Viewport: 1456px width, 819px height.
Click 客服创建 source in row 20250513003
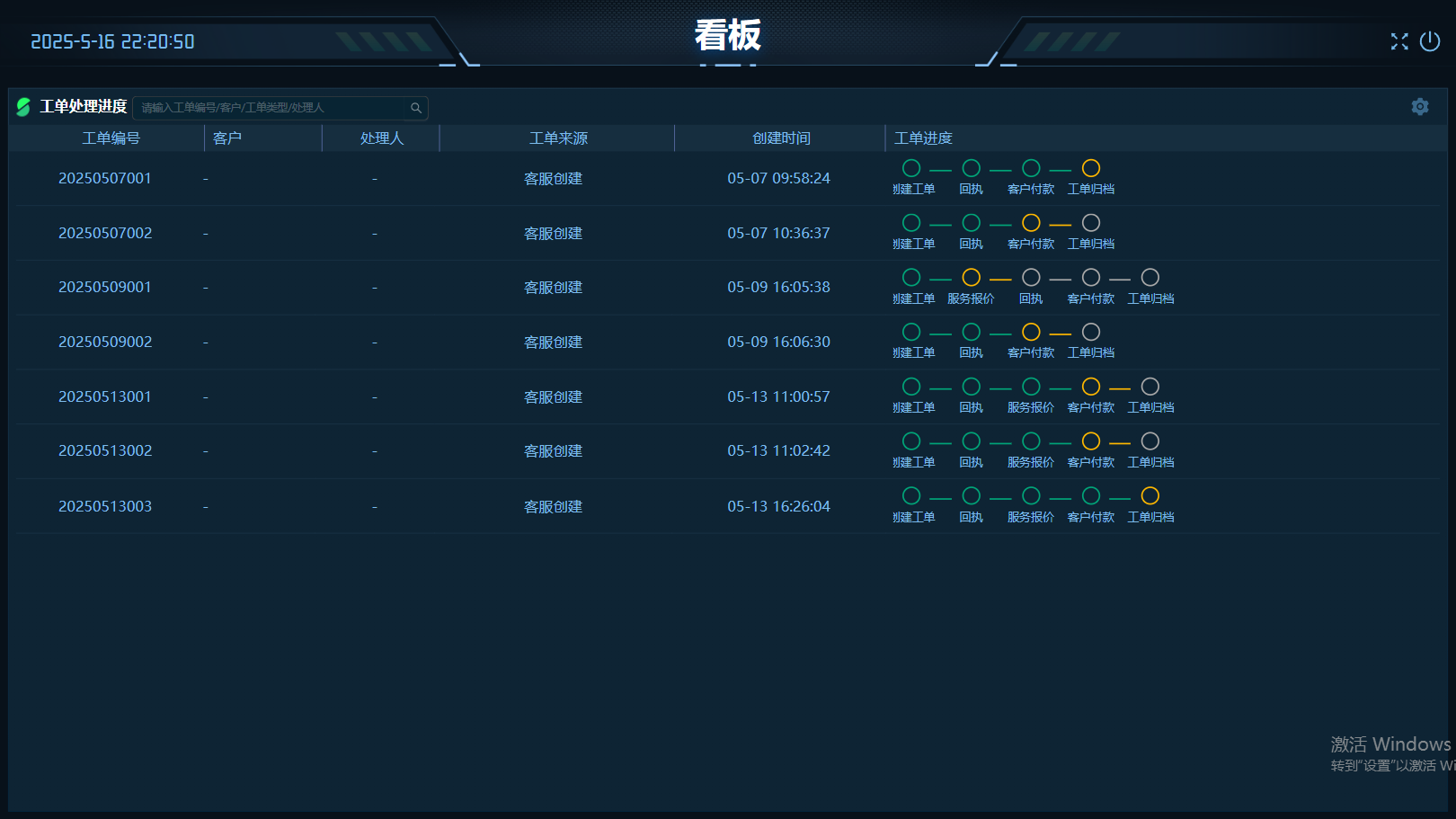tap(553, 507)
